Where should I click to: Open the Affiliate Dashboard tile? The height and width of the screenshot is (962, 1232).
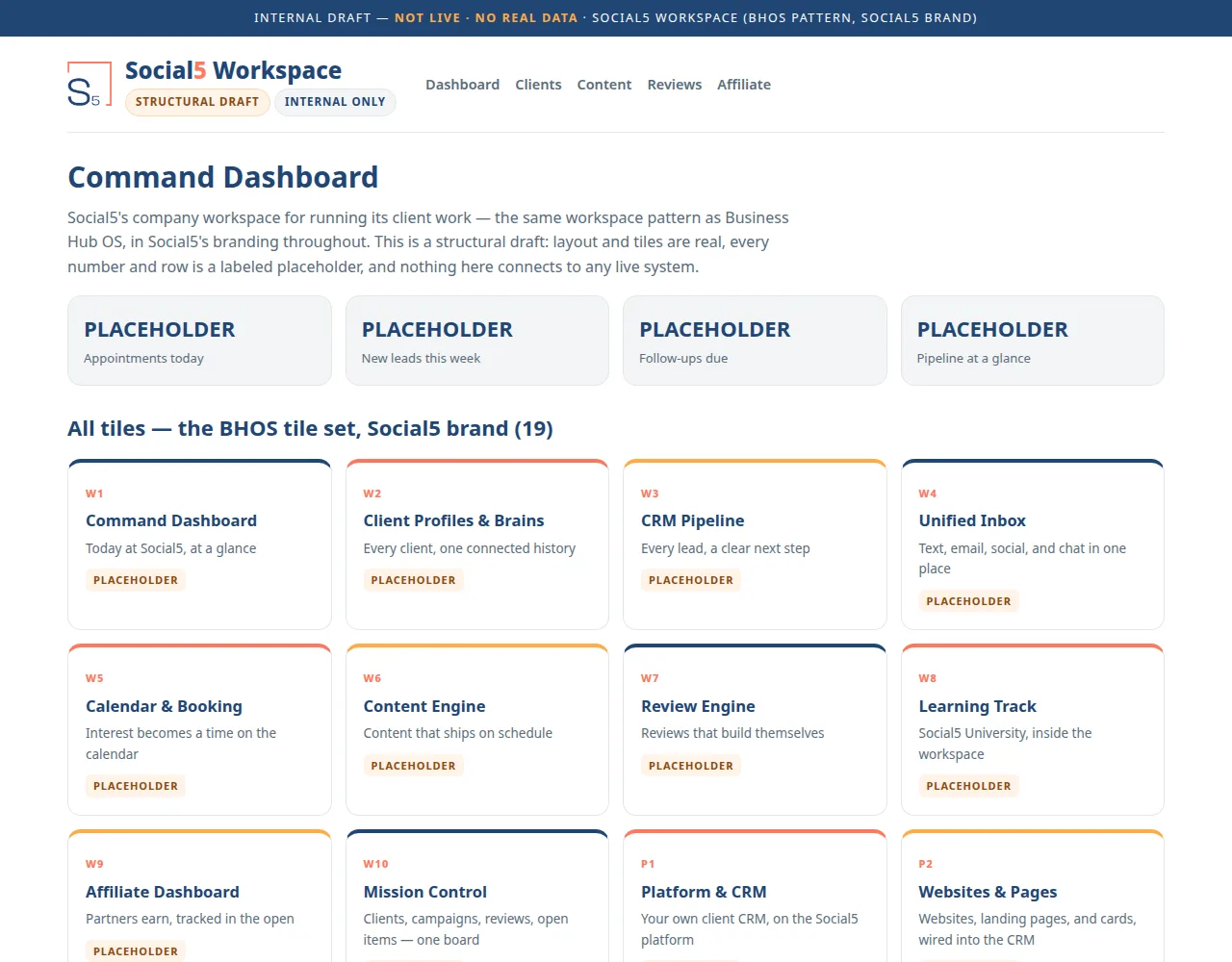[199, 896]
